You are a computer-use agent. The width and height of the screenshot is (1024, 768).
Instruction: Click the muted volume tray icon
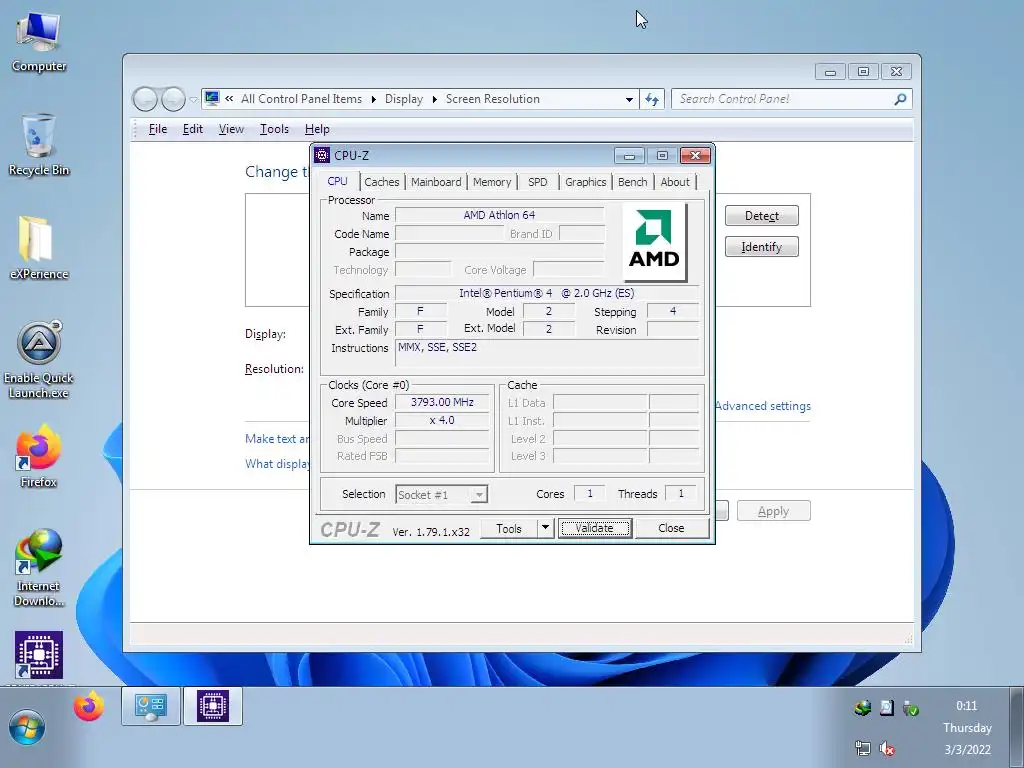pyautogui.click(x=887, y=748)
